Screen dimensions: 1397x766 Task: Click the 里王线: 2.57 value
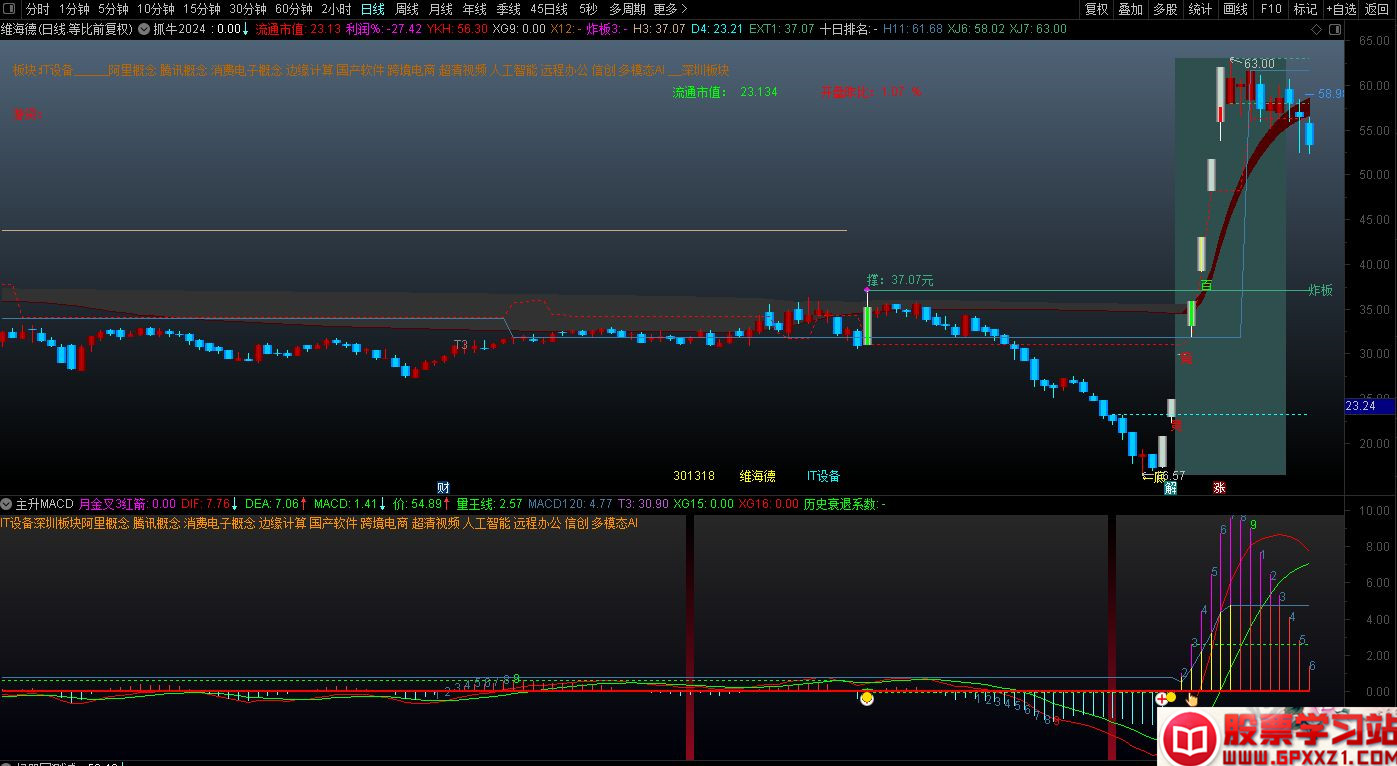point(490,504)
